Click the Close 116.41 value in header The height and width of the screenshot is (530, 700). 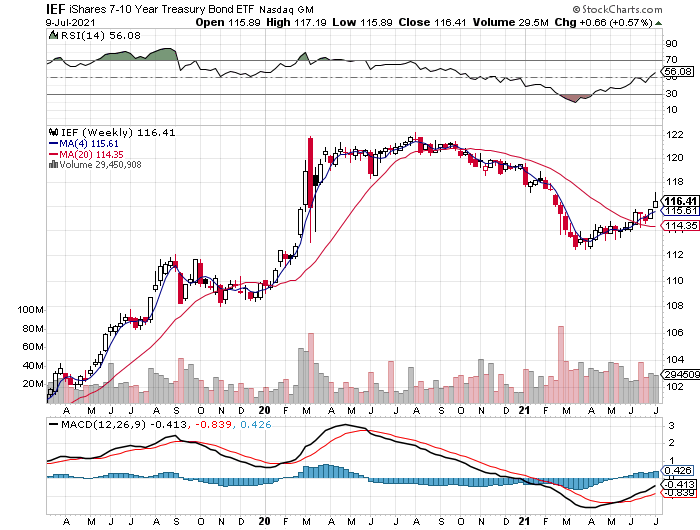[x=432, y=22]
